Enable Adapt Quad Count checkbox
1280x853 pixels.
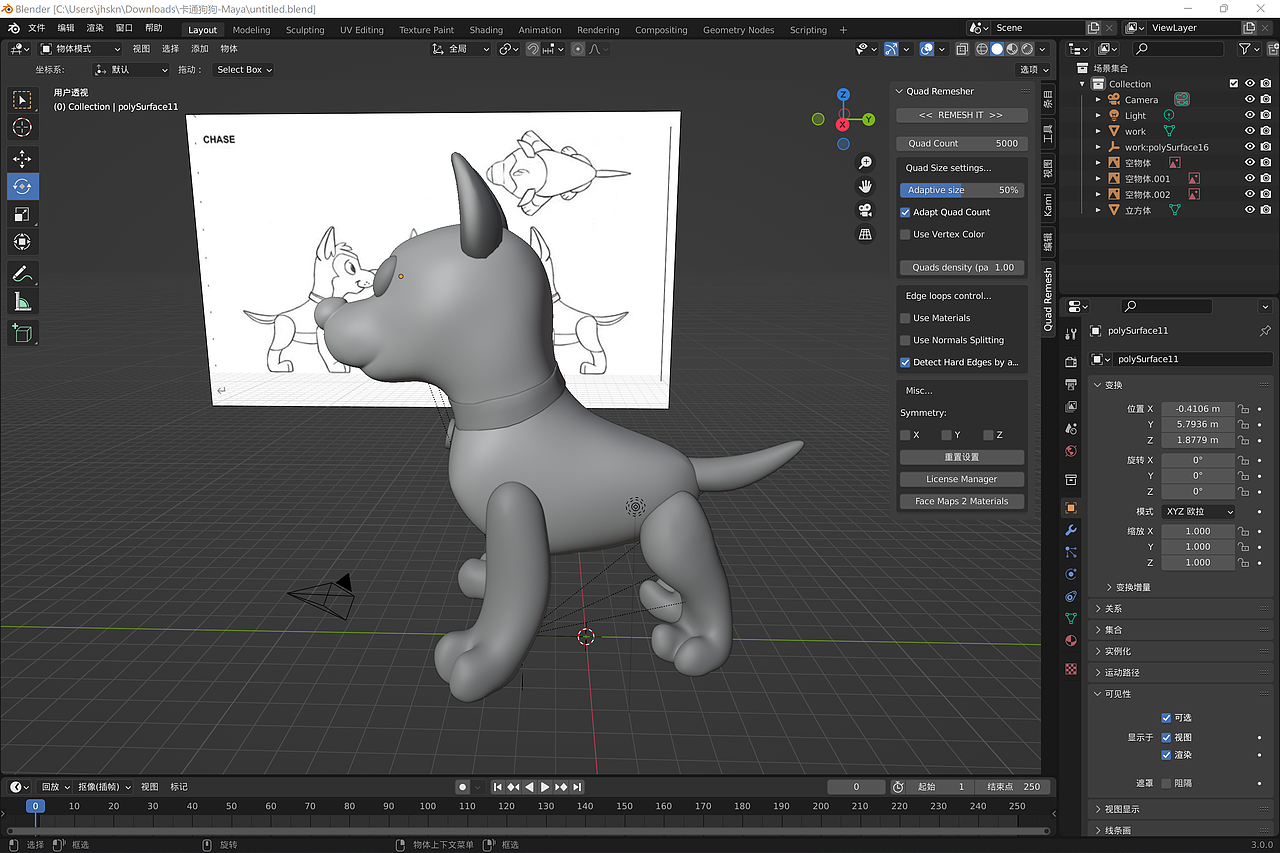(x=905, y=212)
